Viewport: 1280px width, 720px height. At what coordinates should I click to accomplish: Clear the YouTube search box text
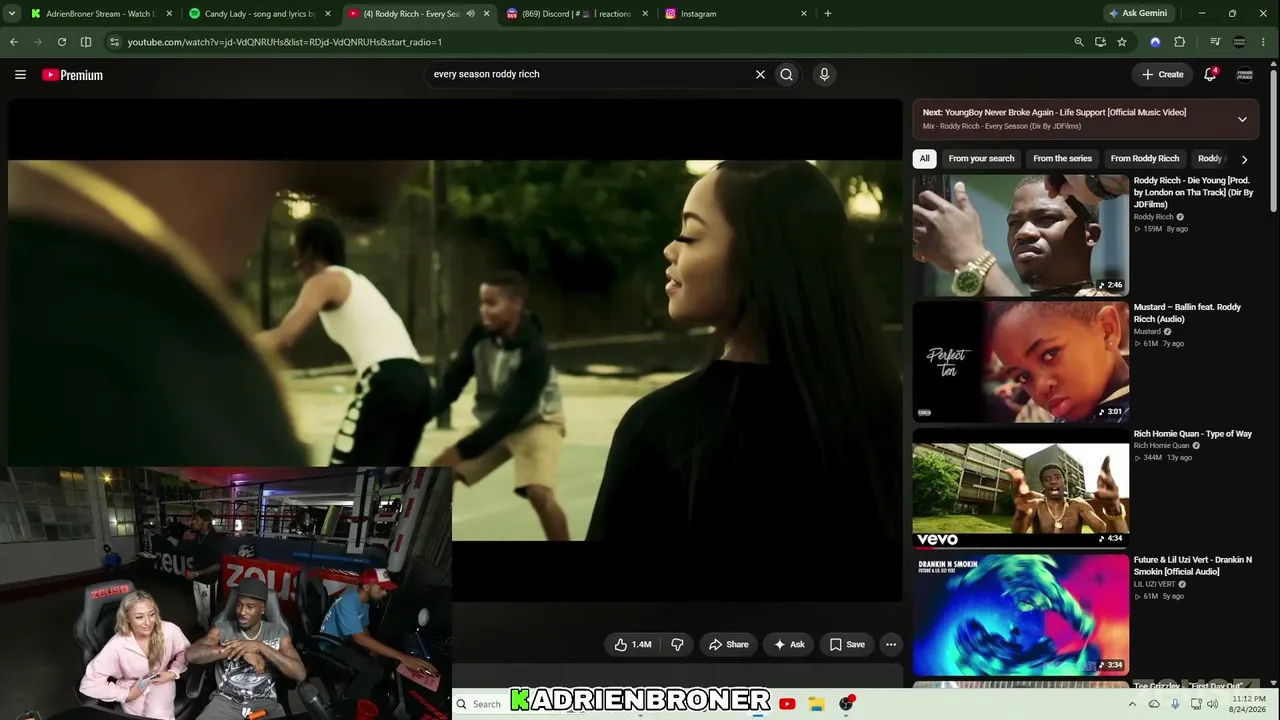pos(760,74)
